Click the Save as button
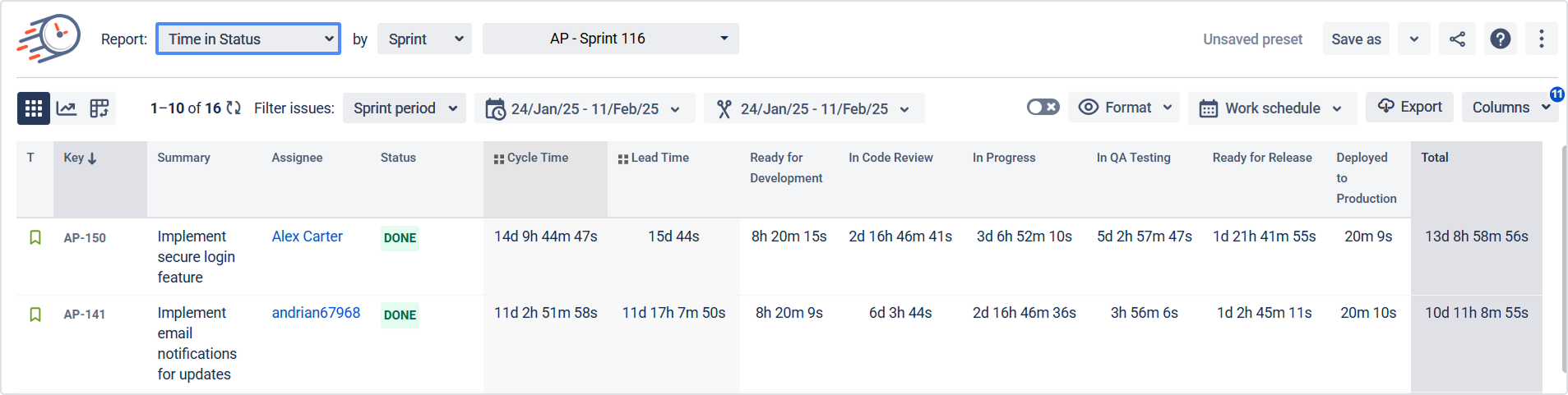 [1355, 39]
